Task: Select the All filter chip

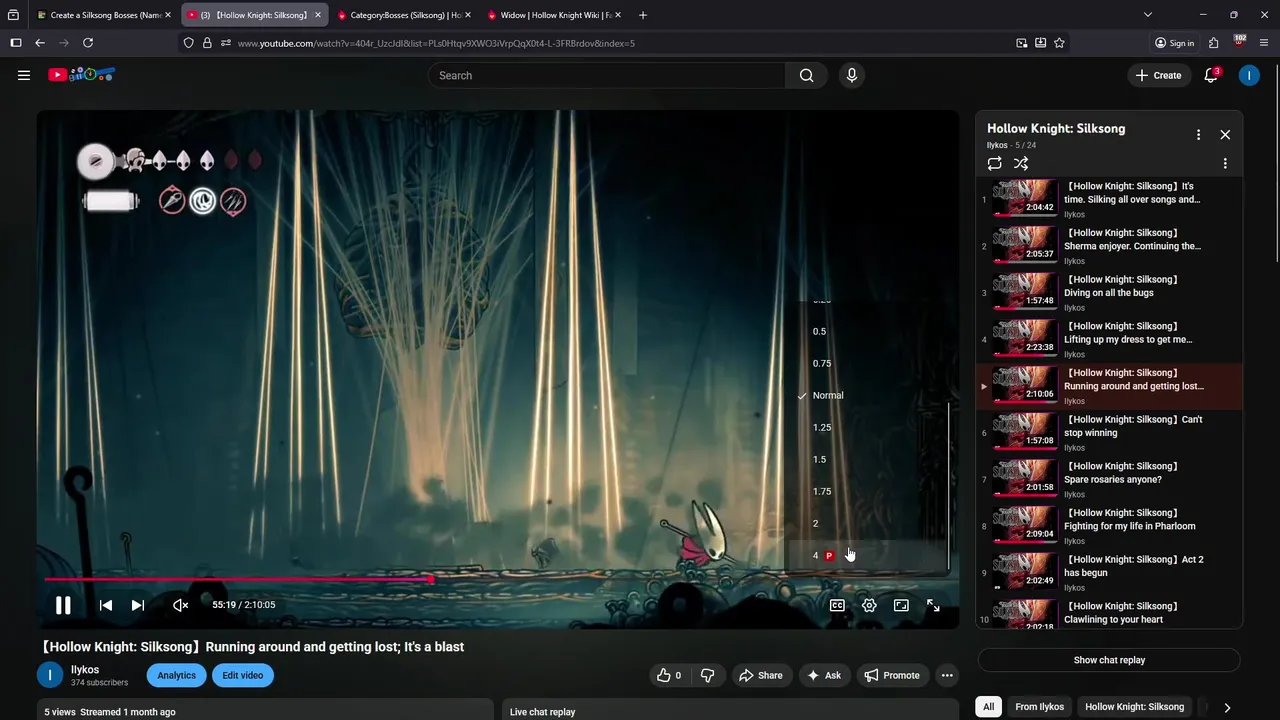Action: pos(988,707)
